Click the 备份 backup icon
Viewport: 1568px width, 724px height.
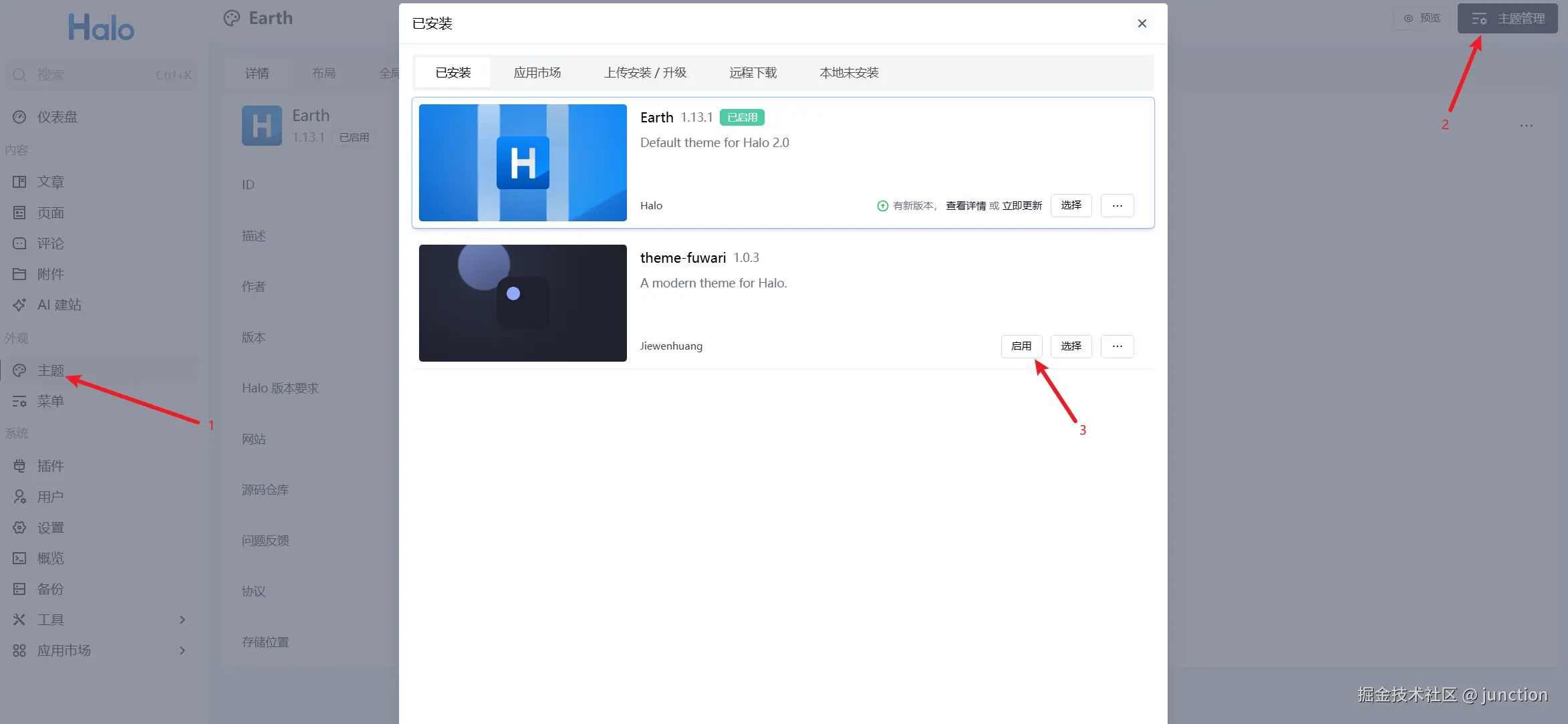(19, 589)
